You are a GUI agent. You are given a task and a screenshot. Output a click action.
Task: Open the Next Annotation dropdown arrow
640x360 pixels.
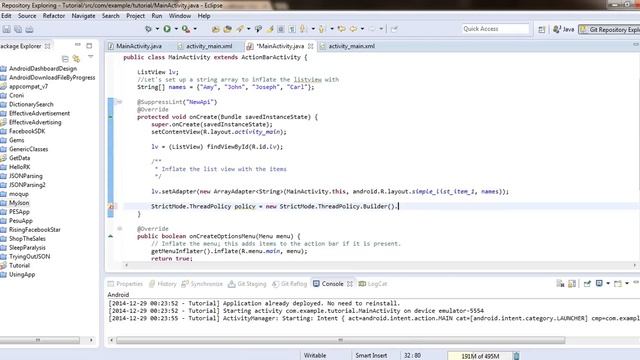(313, 29)
